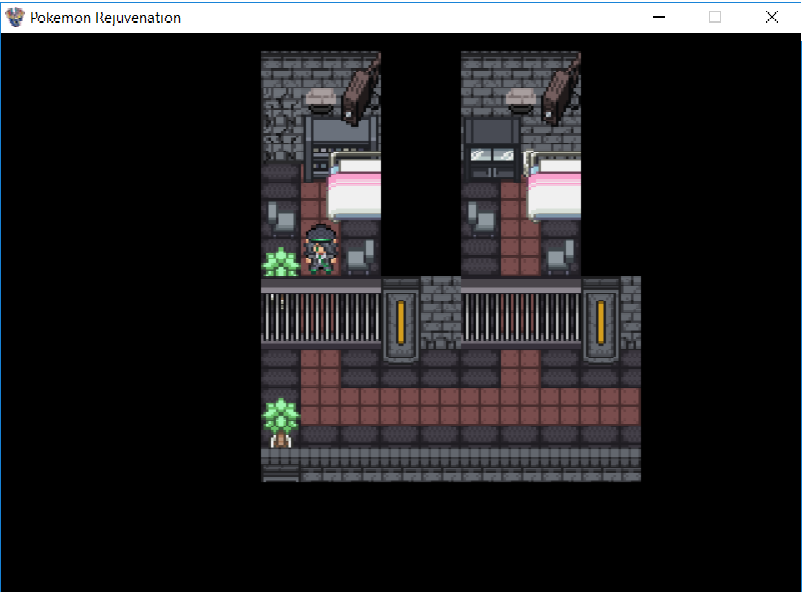Click the wall lamp in left cell
This screenshot has width=804, height=594.
click(x=321, y=101)
